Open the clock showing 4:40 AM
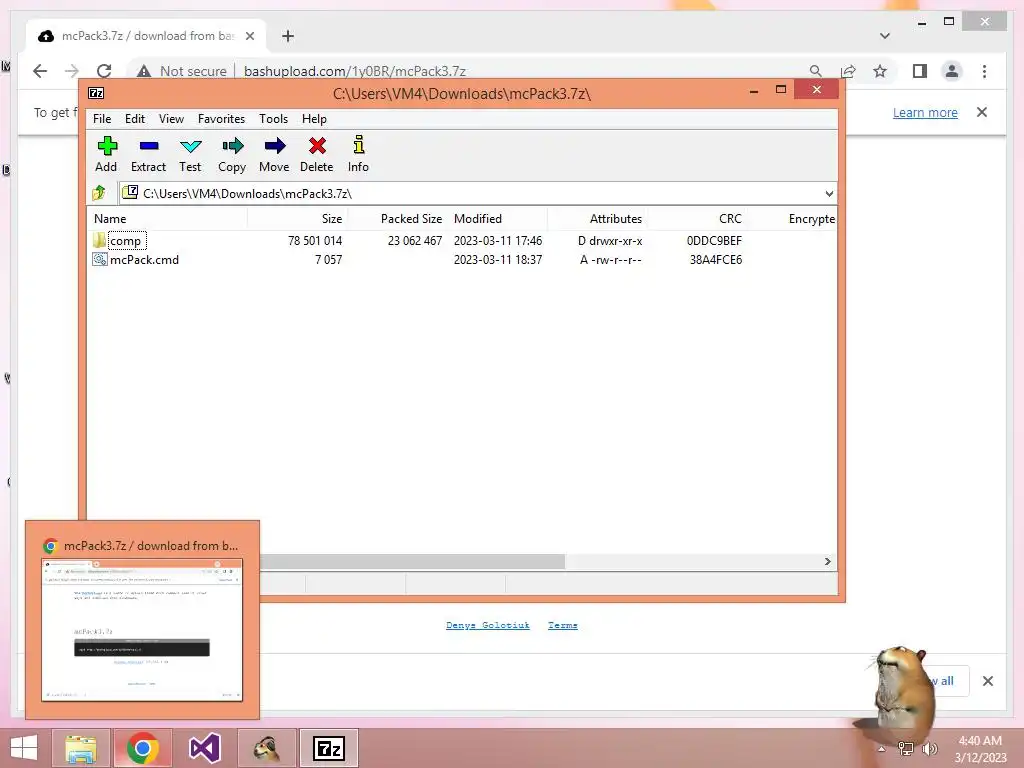Viewport: 1024px width, 768px height. (980, 748)
